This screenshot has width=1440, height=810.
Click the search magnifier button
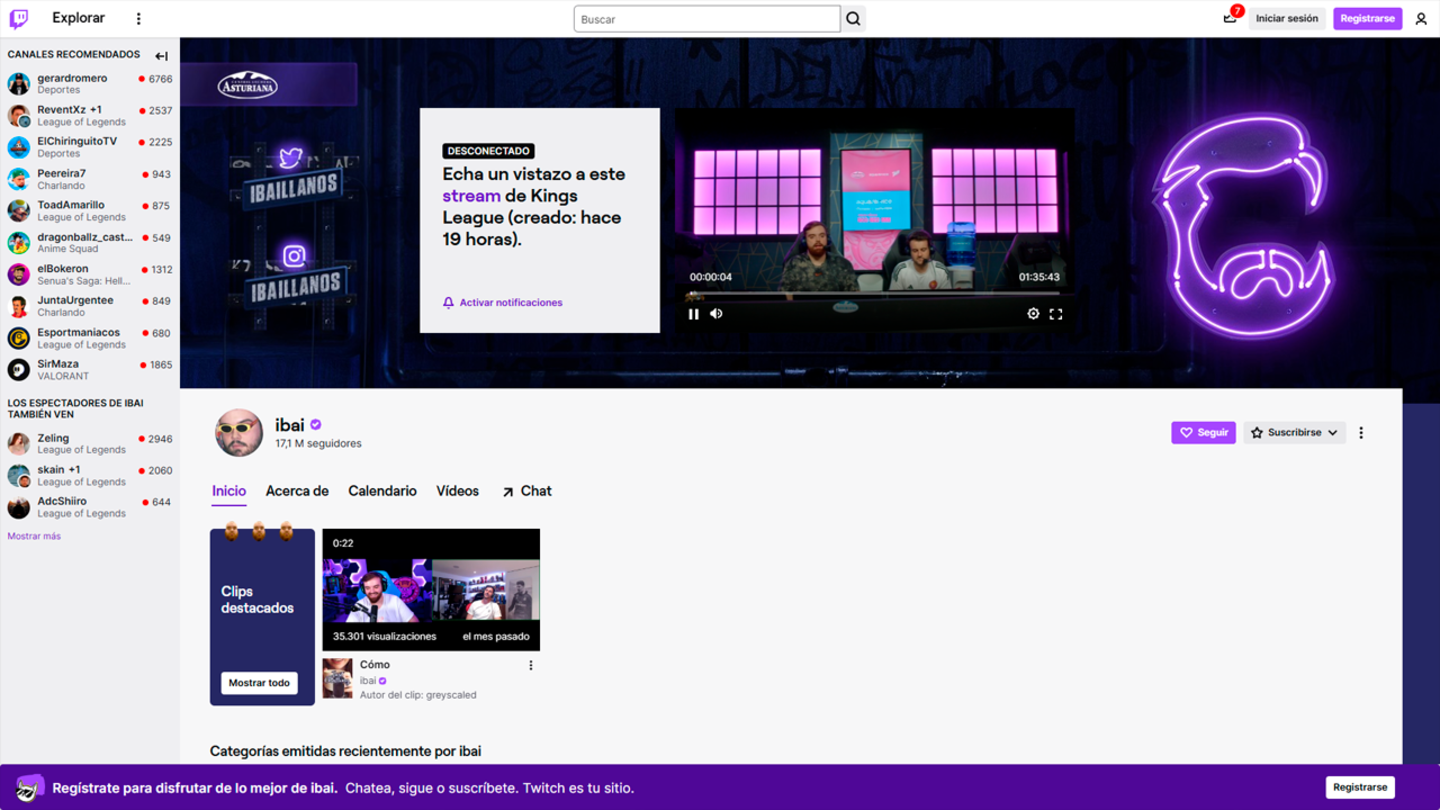pos(853,19)
